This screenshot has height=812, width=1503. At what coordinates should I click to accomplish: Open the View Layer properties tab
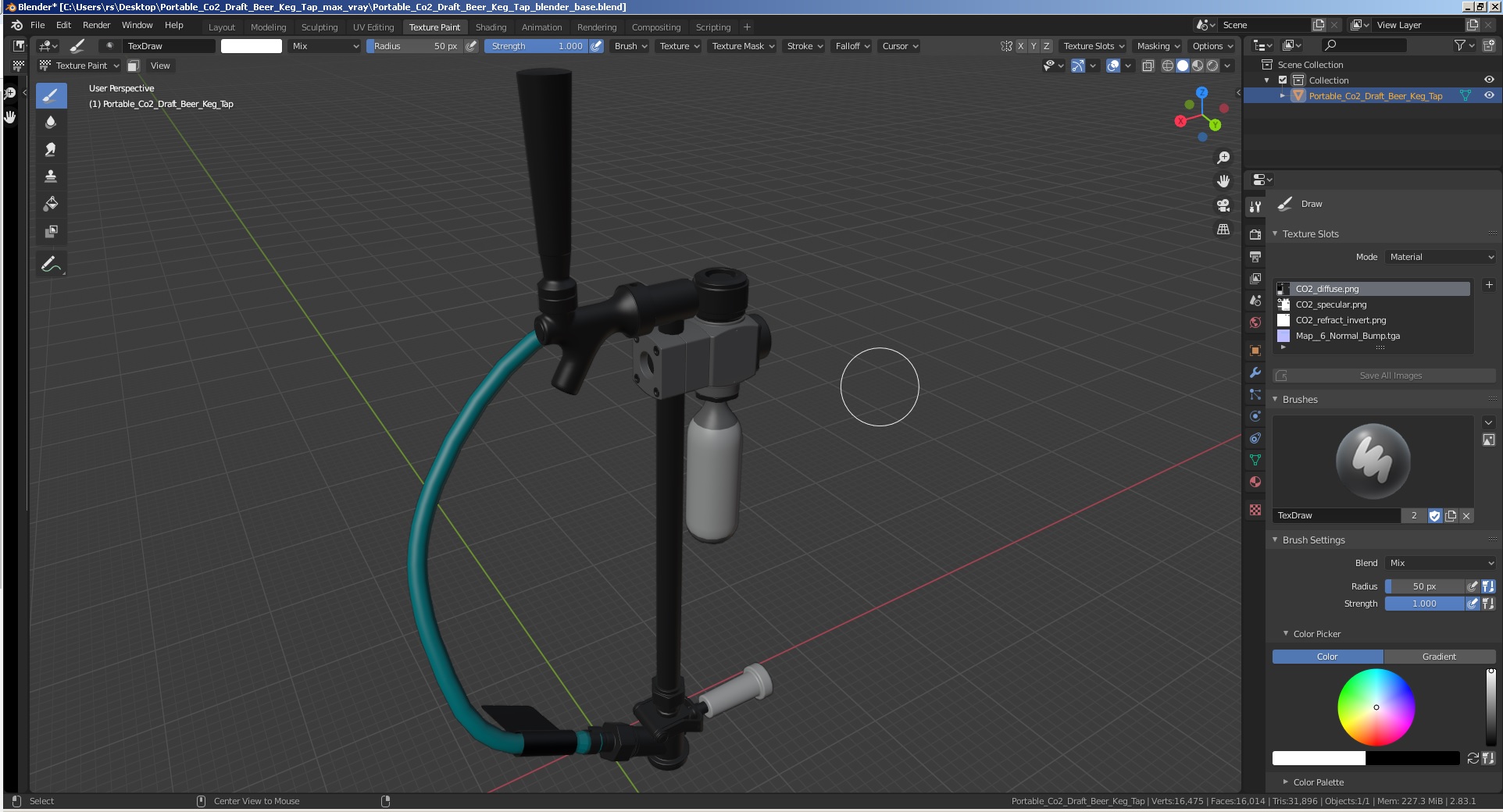click(x=1255, y=278)
